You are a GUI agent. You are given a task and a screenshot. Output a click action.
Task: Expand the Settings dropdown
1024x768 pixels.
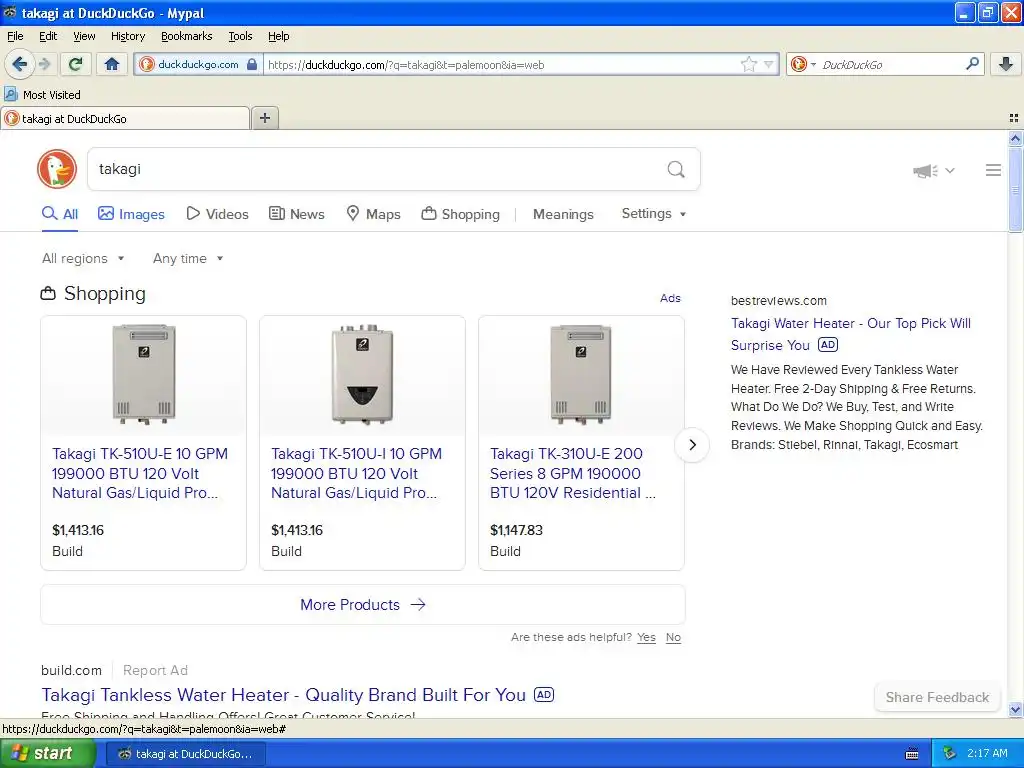click(654, 214)
